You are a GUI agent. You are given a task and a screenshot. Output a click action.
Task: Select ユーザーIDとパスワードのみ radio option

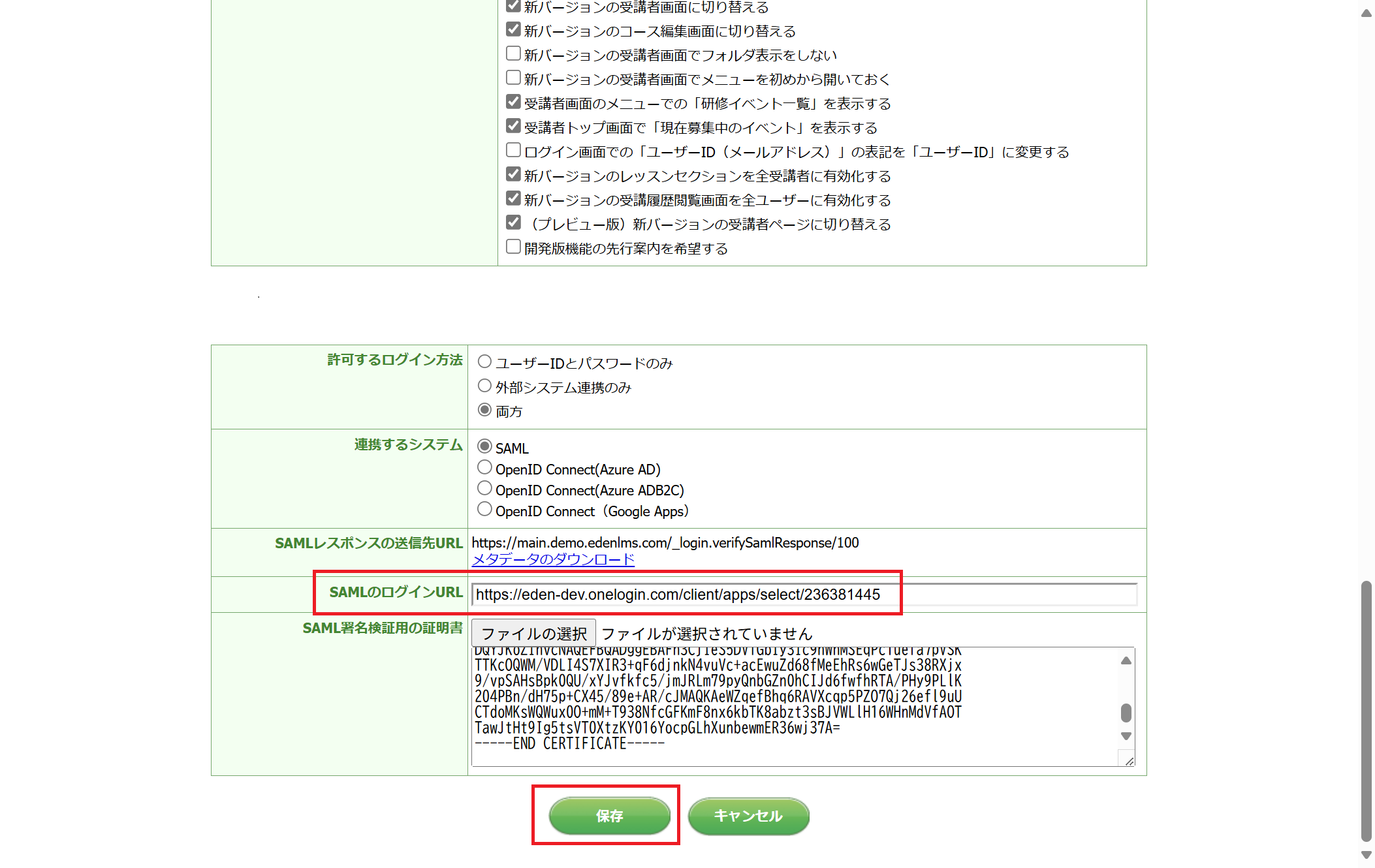[x=484, y=362]
